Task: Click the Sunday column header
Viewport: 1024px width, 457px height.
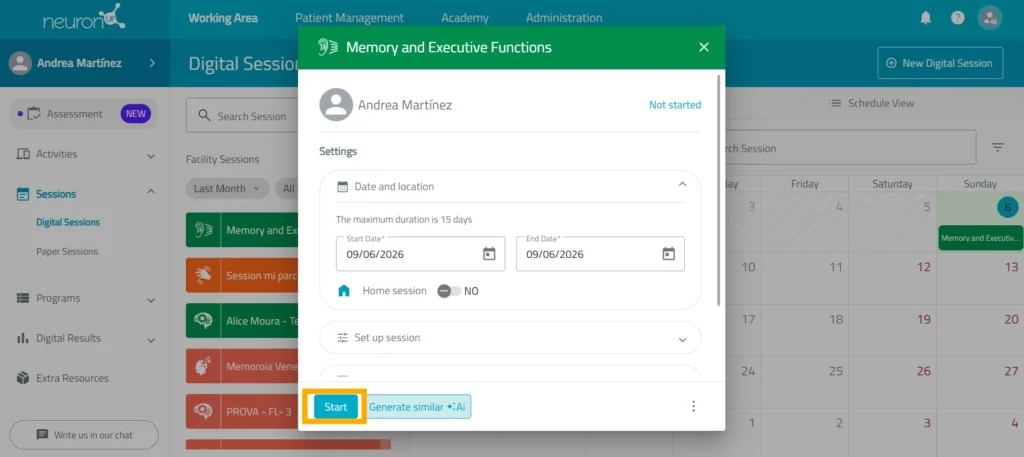Action: pos(980,184)
